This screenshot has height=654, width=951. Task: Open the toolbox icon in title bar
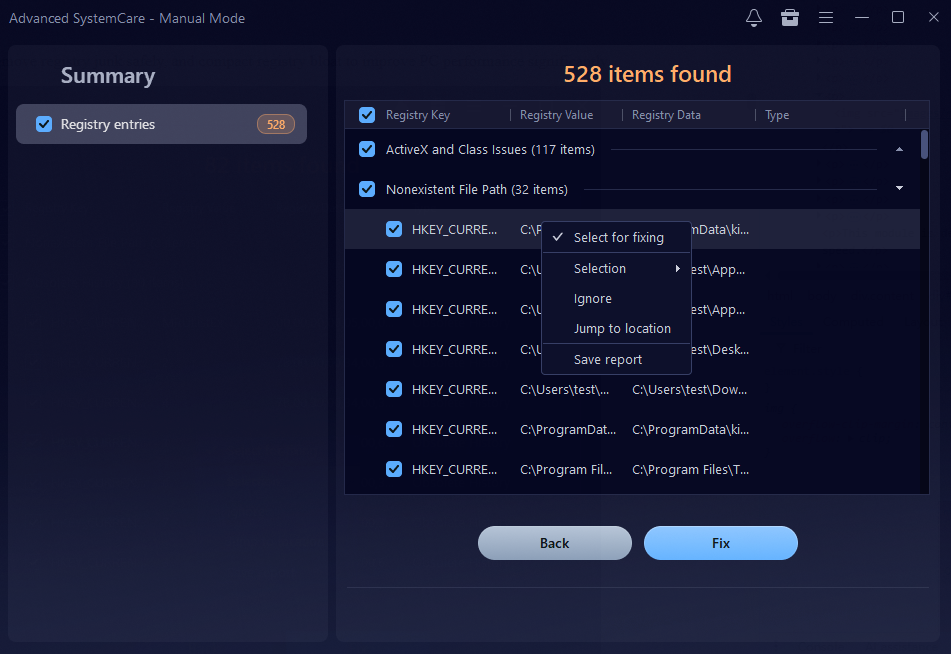pyautogui.click(x=790, y=18)
